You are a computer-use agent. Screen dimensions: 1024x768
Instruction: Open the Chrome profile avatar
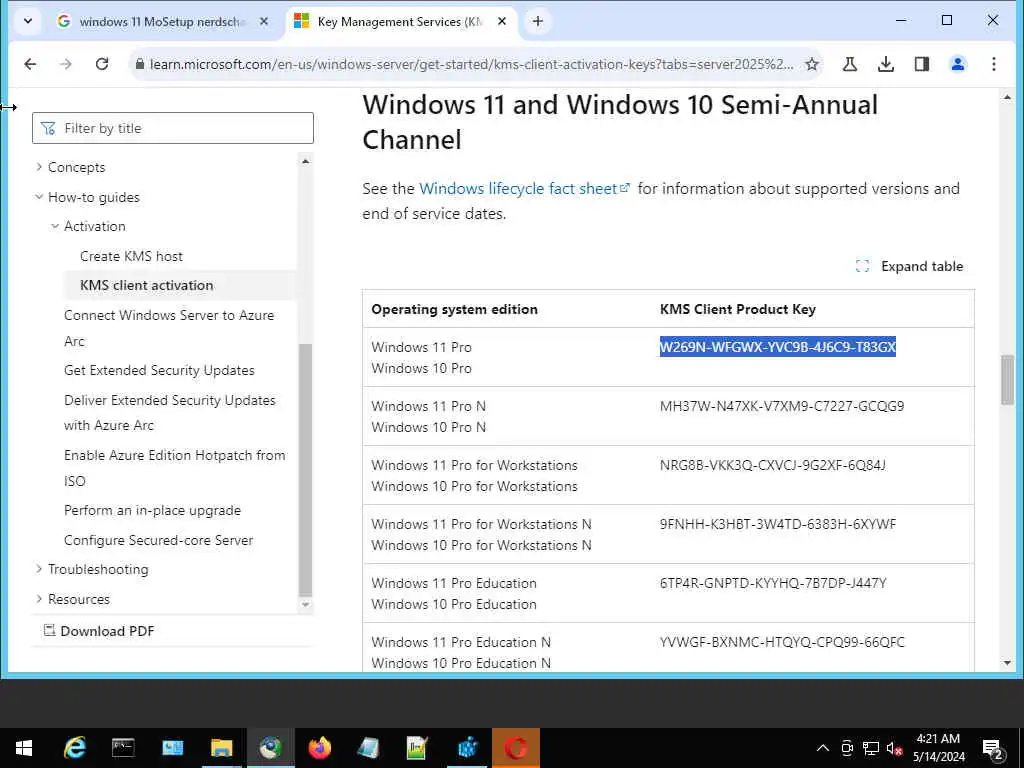[x=957, y=64]
